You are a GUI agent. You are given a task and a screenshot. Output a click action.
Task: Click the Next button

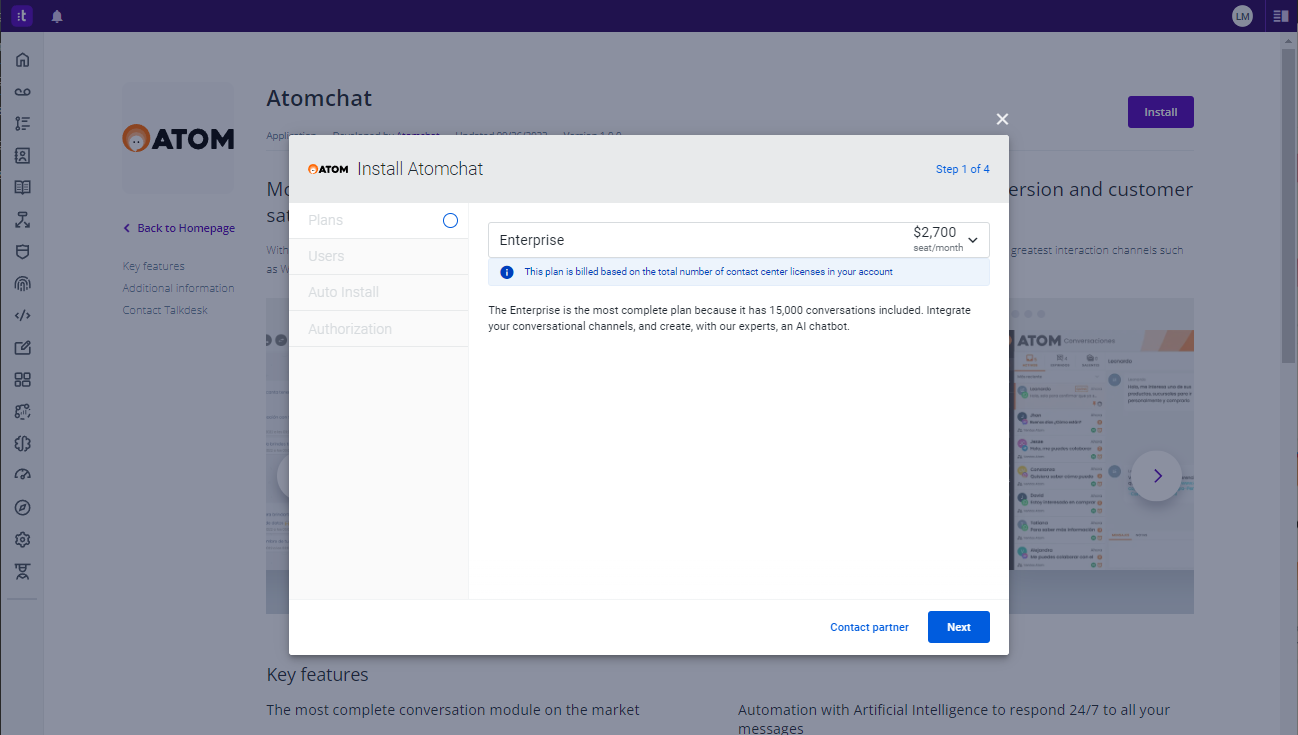pos(958,627)
